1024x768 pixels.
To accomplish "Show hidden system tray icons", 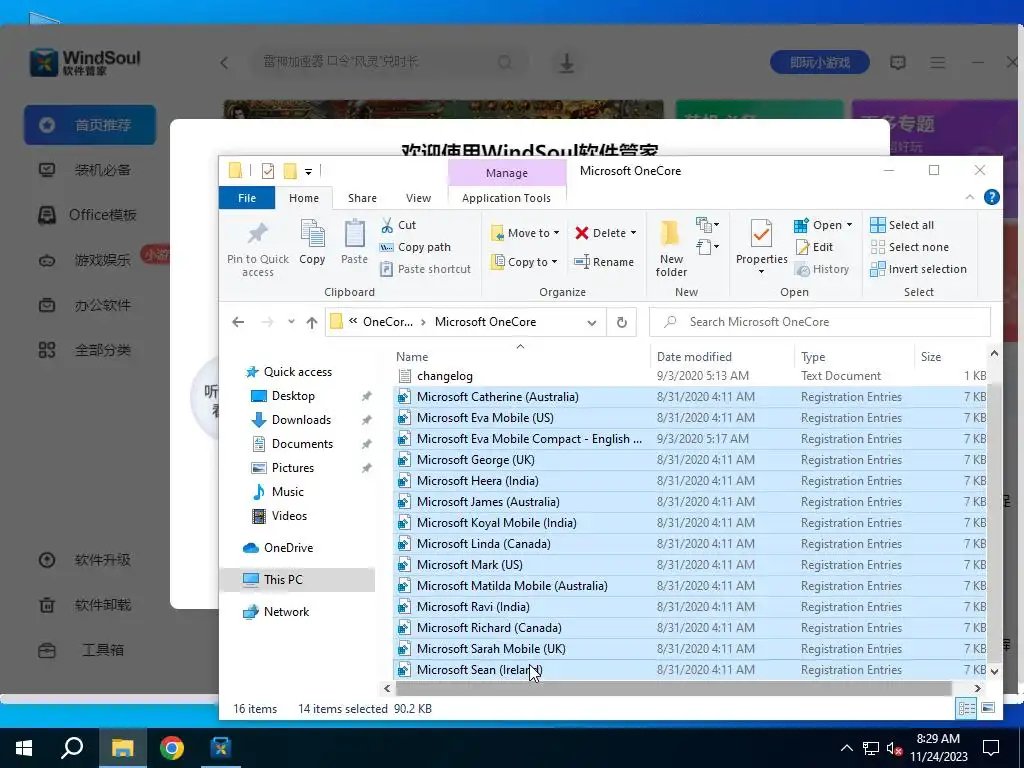I will pos(846,748).
